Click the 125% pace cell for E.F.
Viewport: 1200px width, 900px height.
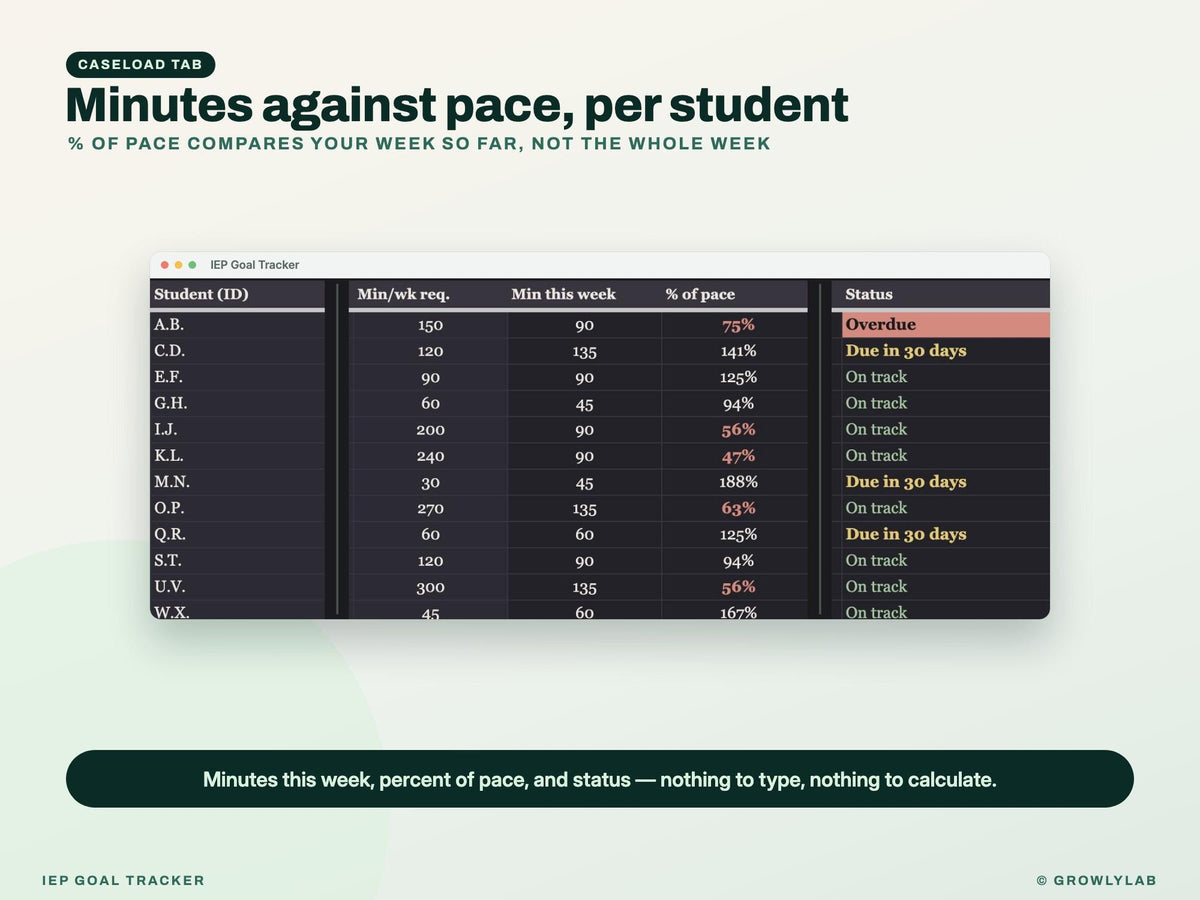734,377
